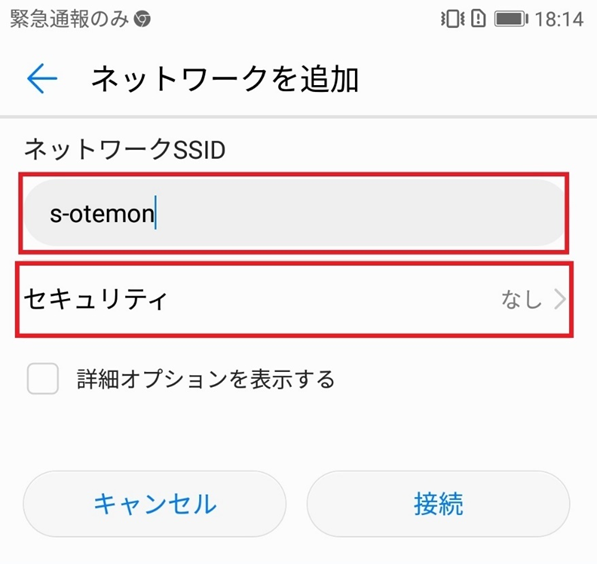Open the セキュリティ selection row
This screenshot has height=564, width=597.
294,300
